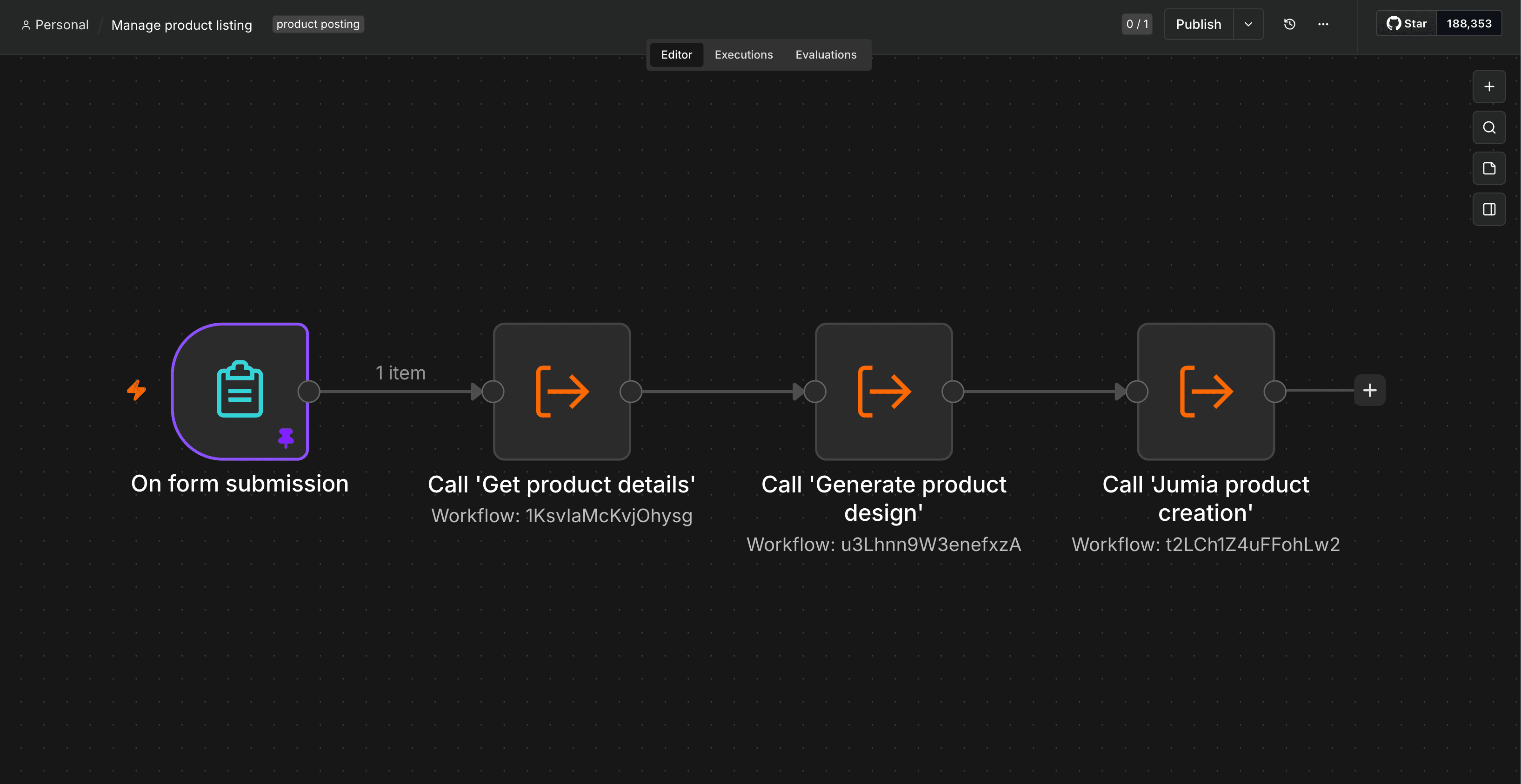The height and width of the screenshot is (784, 1521).
Task: Click the 'On form submission' label
Action: (x=240, y=484)
